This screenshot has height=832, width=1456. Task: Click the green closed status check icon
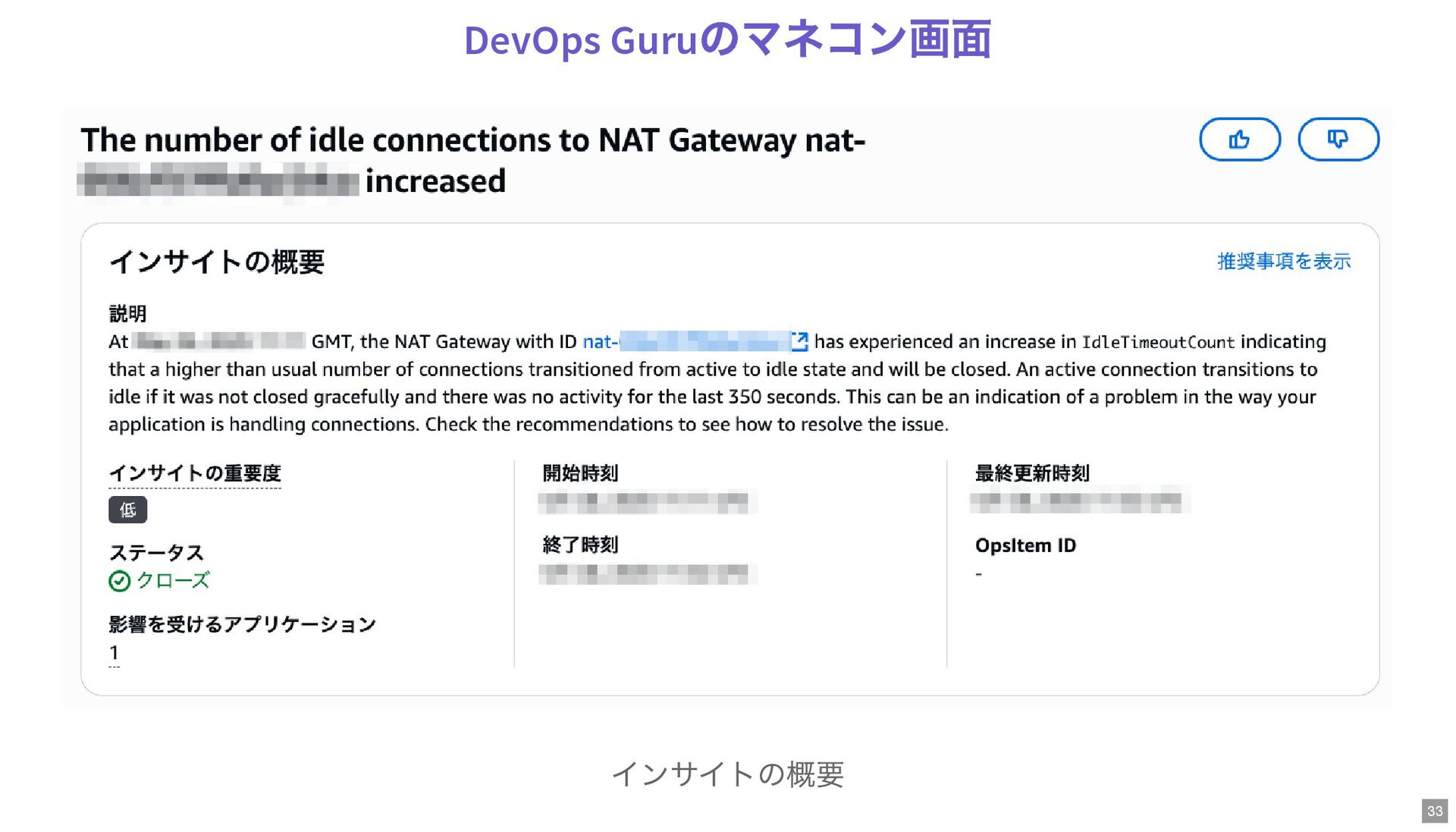[119, 581]
